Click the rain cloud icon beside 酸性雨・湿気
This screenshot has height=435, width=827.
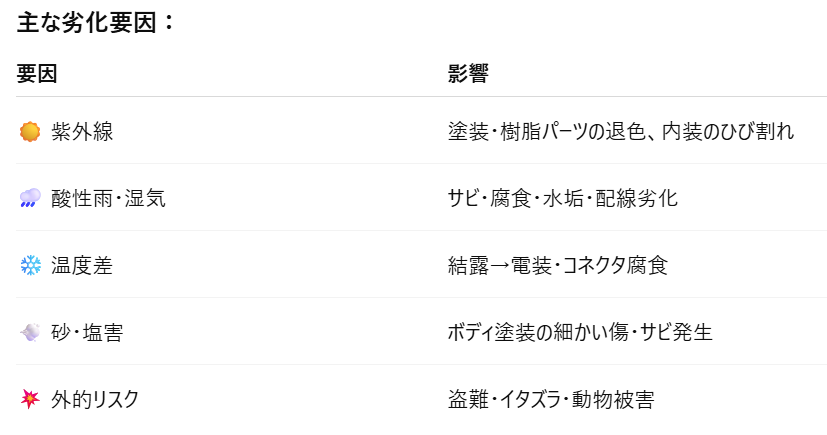pyautogui.click(x=30, y=199)
